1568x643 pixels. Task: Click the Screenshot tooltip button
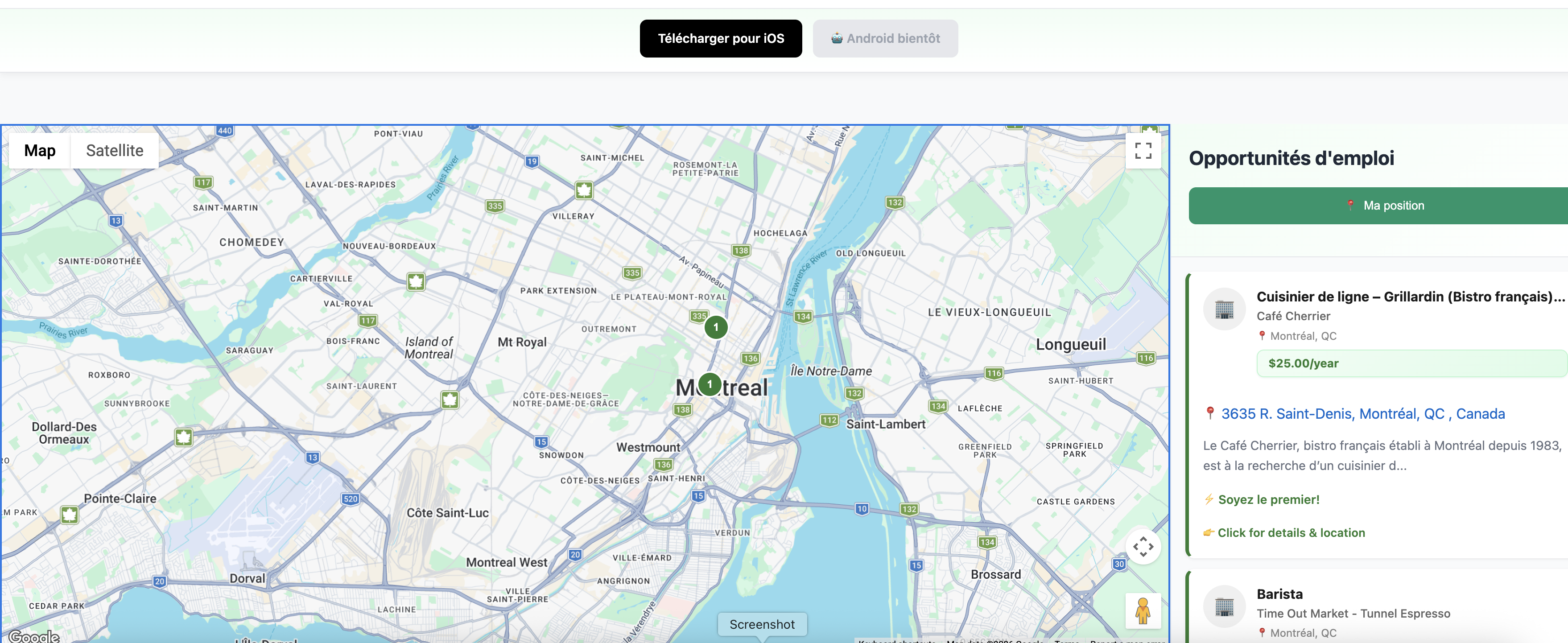[761, 625]
